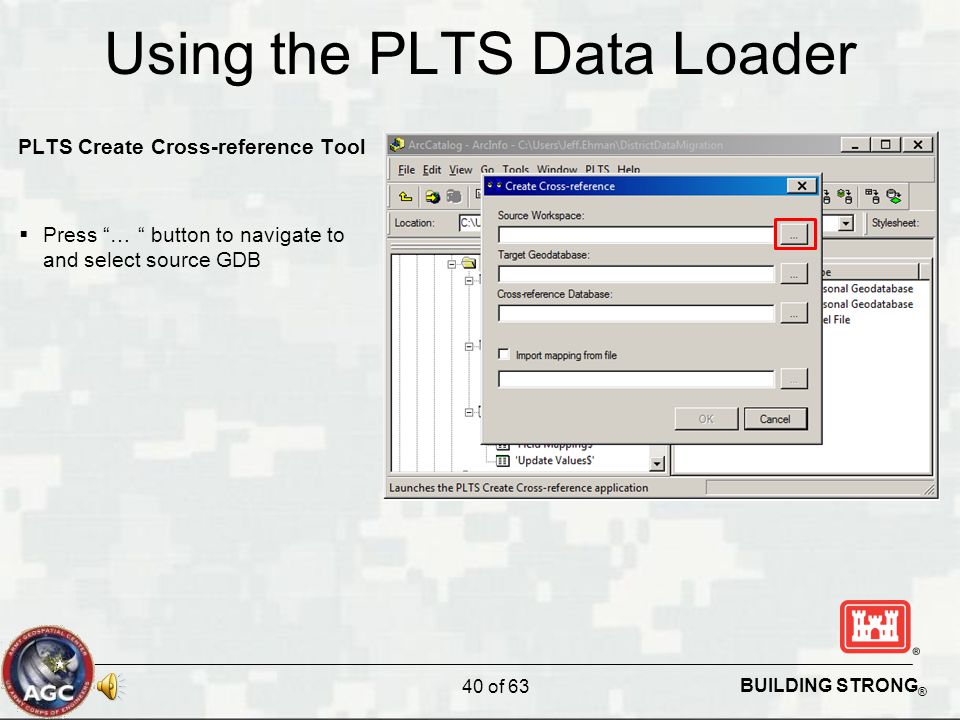Collapse the folder node in the catalog tree

tap(452, 264)
